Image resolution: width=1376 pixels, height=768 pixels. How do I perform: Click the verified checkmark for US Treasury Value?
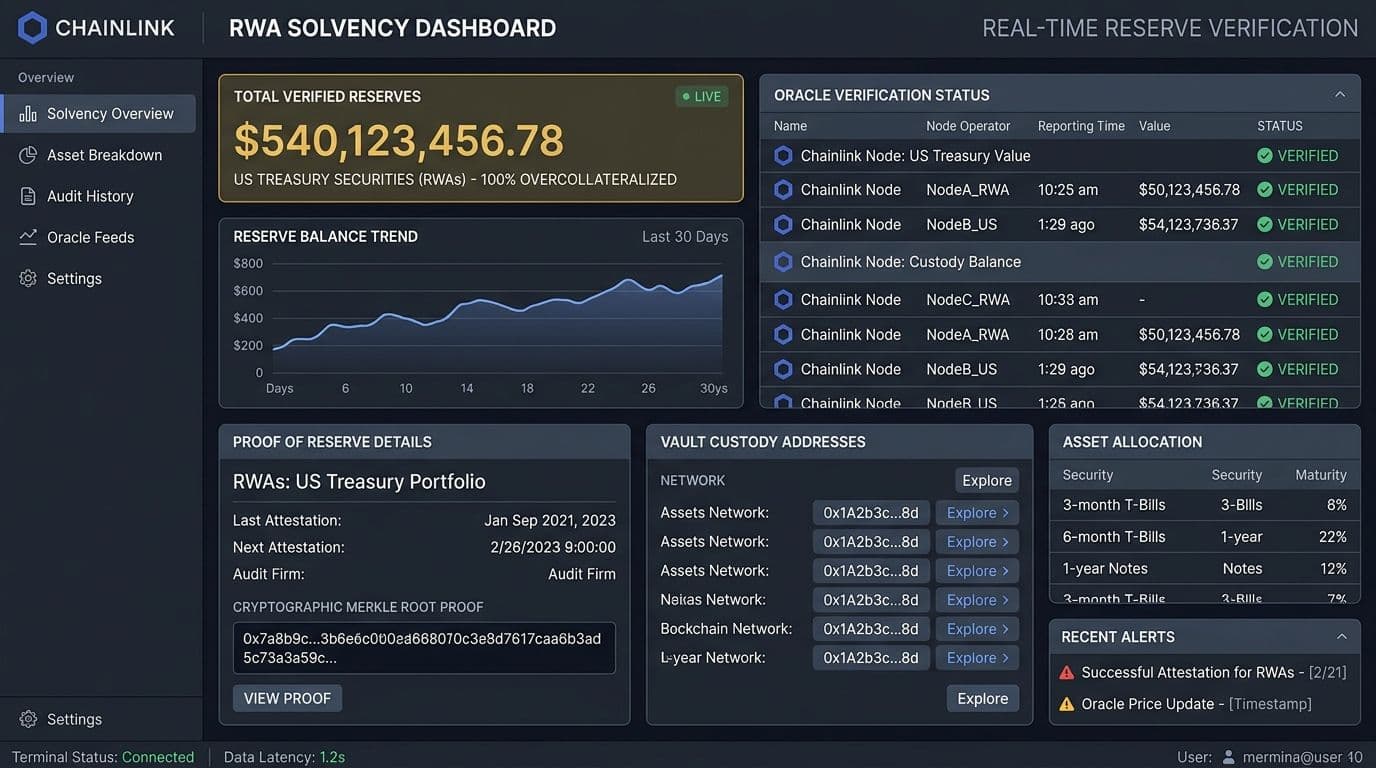click(1265, 156)
